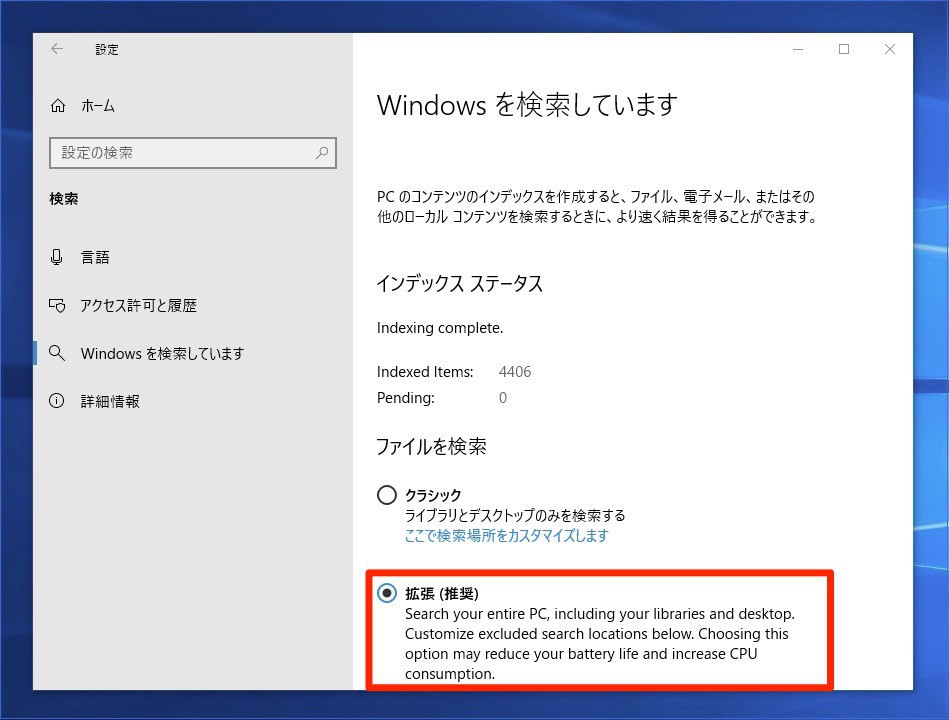Click the ファイルを検索 heading
Screen dimensions: 949x720
tap(432, 447)
